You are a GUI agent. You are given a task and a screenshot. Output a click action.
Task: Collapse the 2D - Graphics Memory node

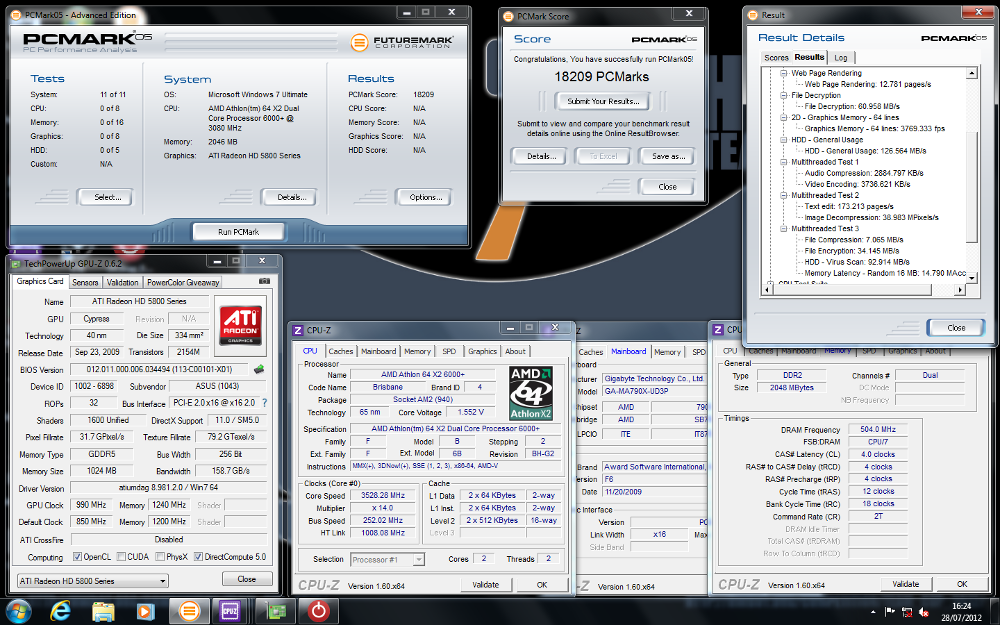point(784,117)
